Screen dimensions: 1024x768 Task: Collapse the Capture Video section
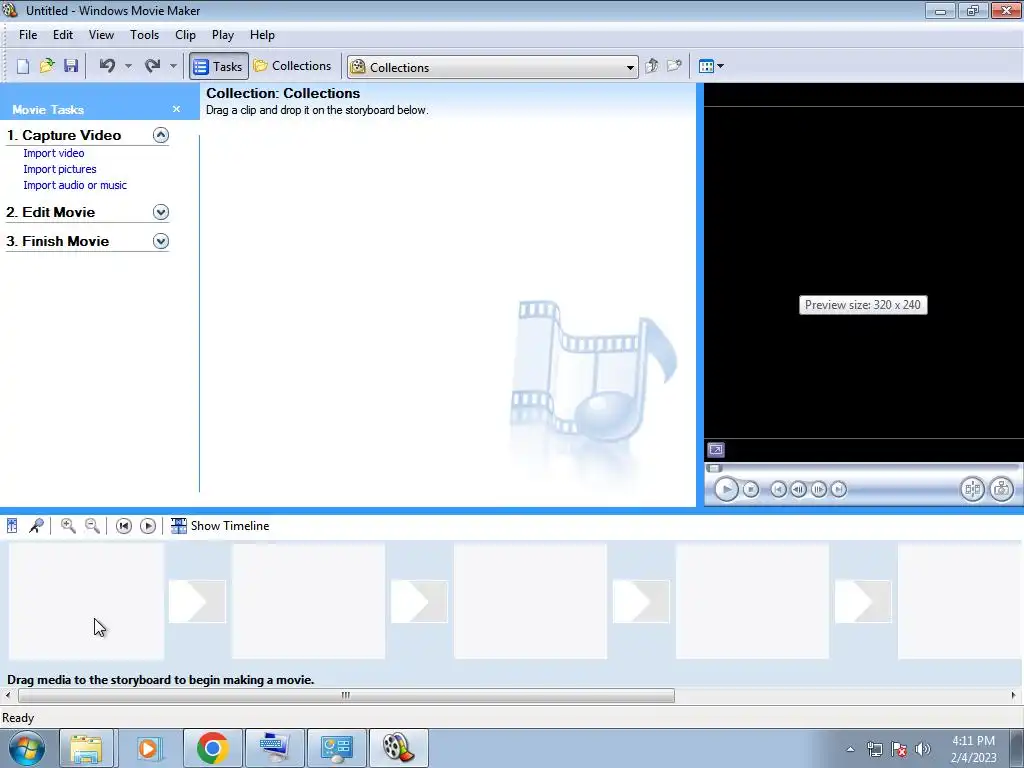[161, 135]
